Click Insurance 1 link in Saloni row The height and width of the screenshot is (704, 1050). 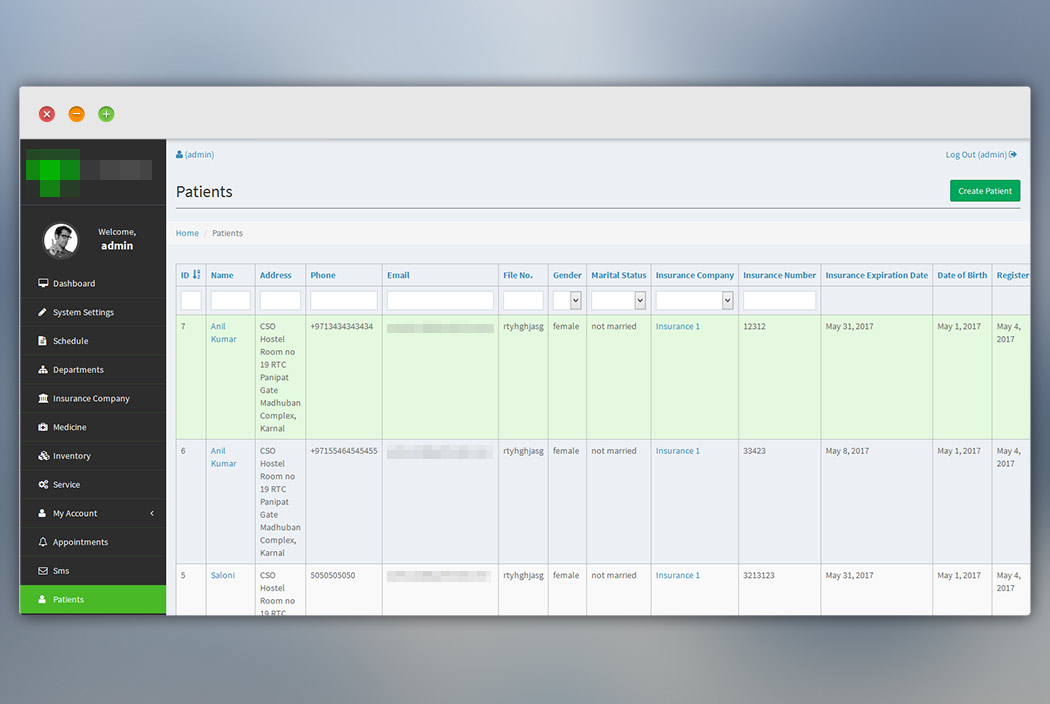[677, 575]
